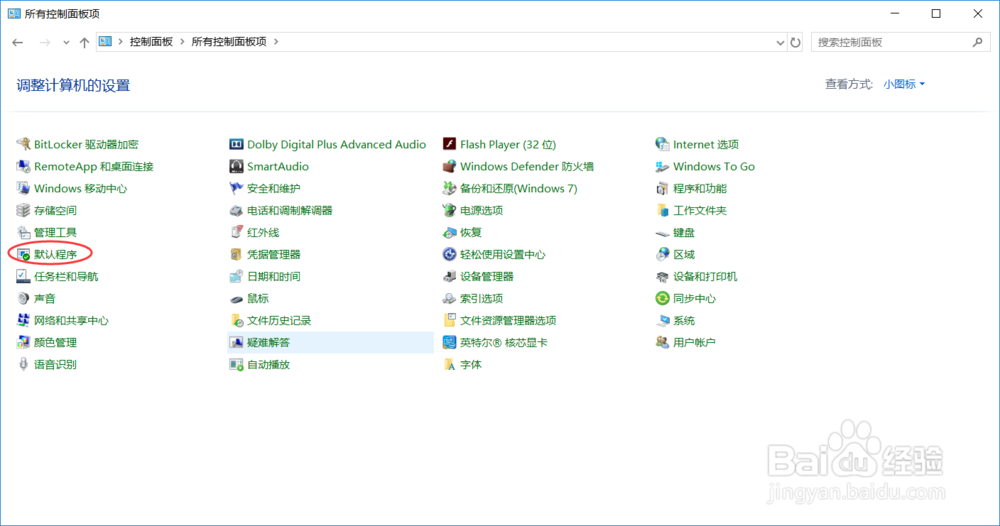Expand the address bar history dropdown

(780, 43)
